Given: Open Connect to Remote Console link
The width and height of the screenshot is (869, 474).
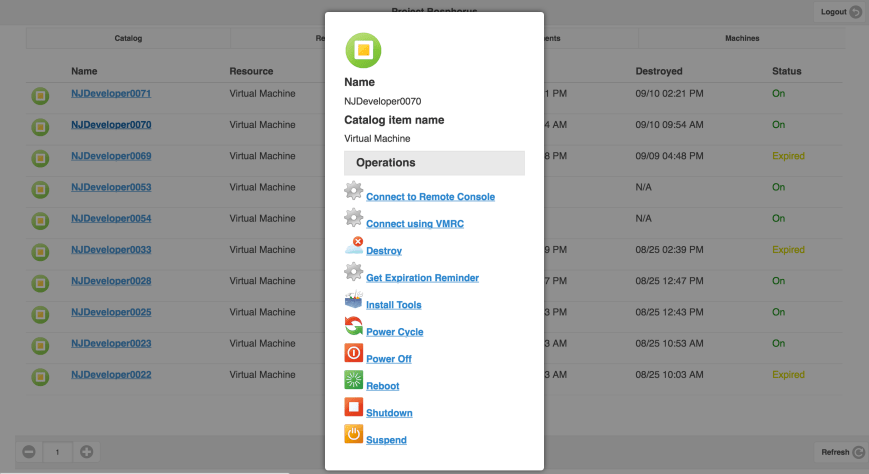Looking at the screenshot, I should click(430, 197).
